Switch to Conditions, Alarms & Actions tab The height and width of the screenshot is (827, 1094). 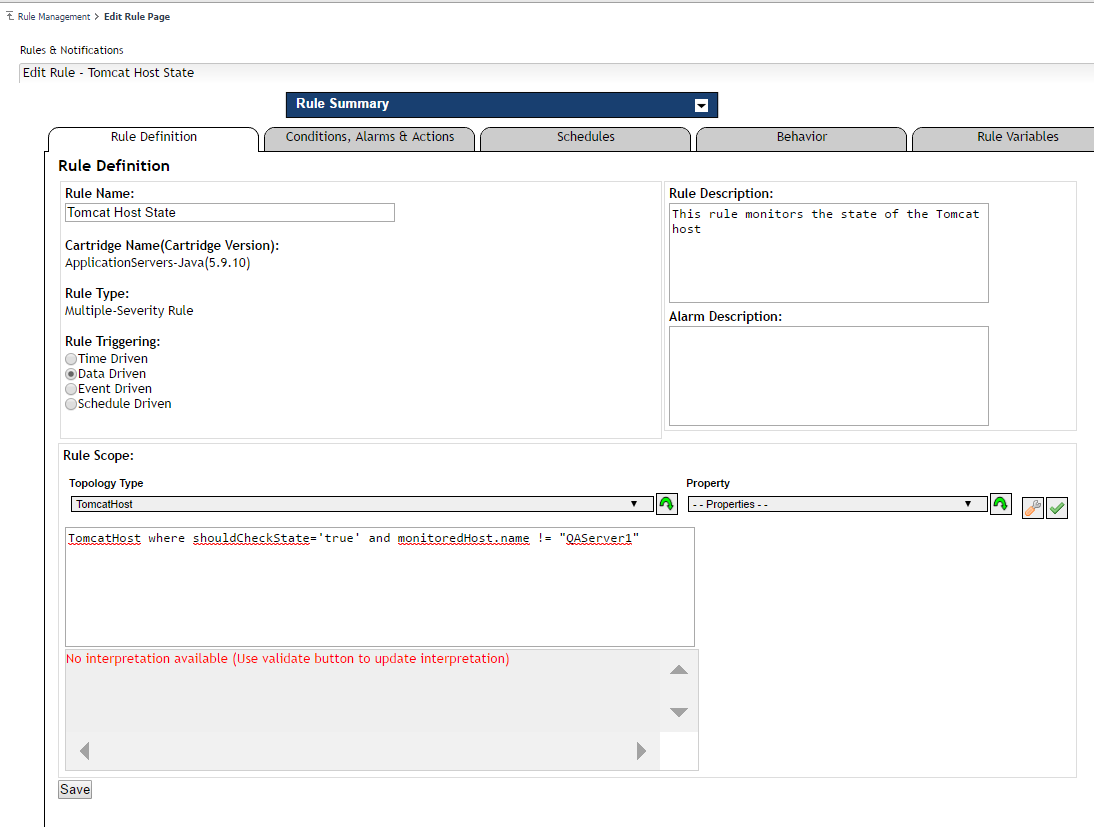[x=369, y=137]
